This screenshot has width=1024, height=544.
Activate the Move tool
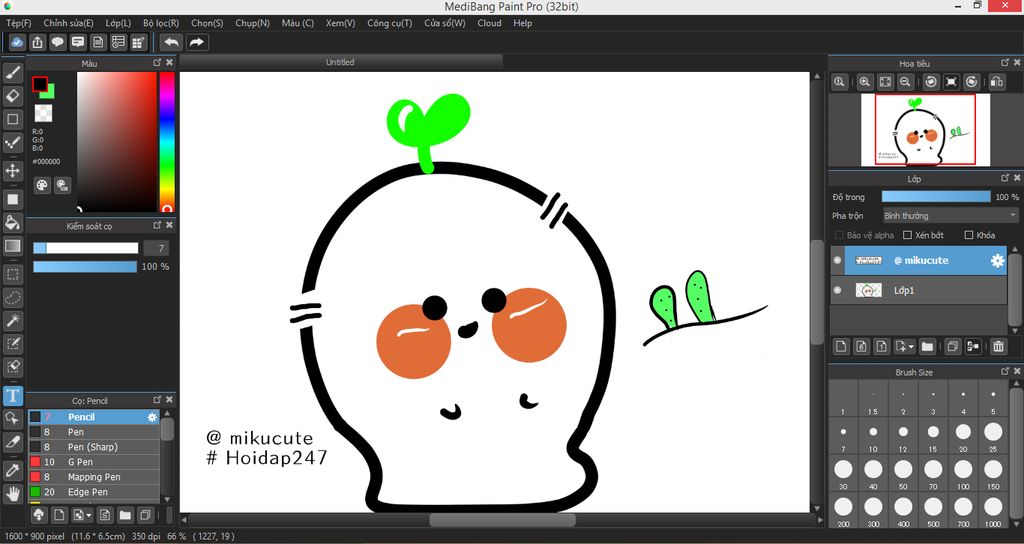[x=13, y=171]
